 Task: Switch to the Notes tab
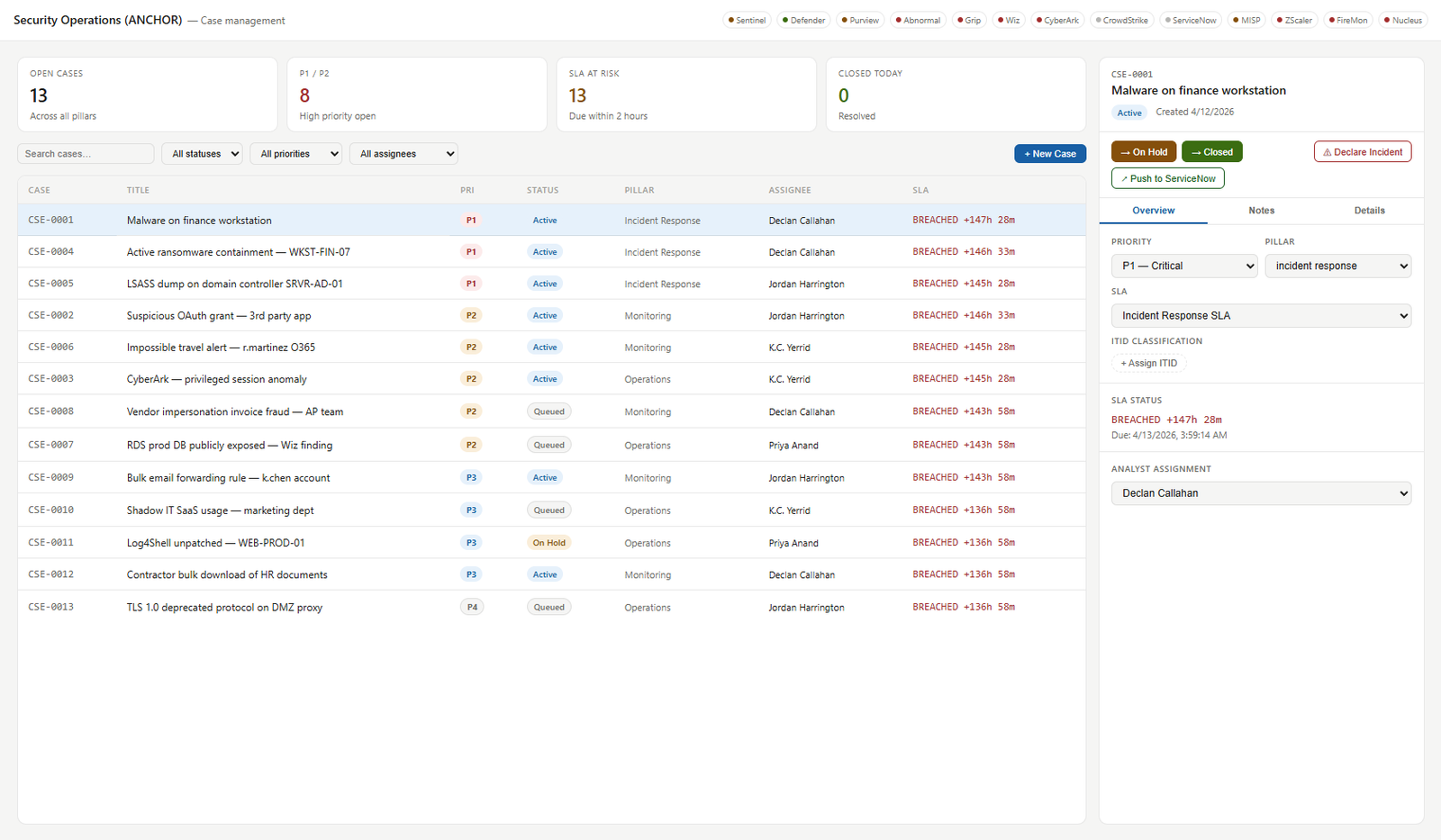pos(1261,211)
